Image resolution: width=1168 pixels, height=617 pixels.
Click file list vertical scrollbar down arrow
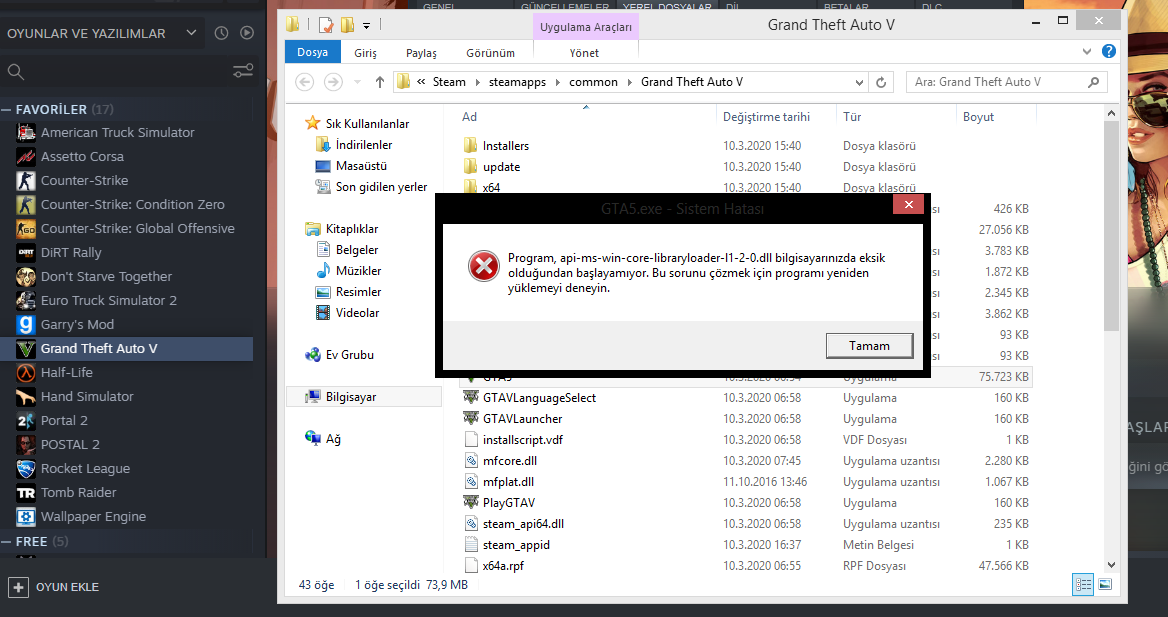1111,566
